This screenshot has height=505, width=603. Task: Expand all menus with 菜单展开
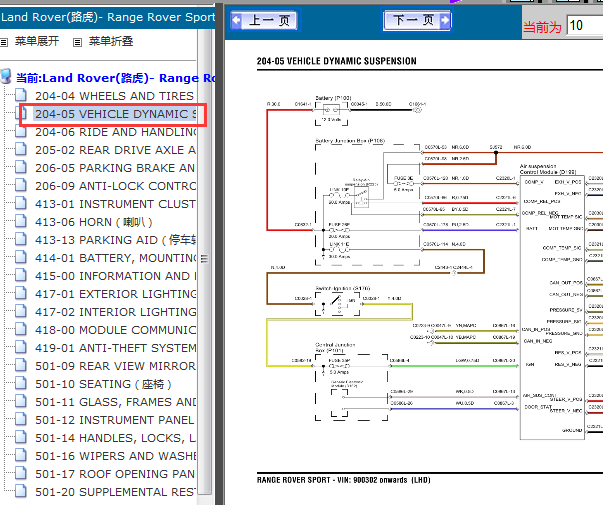click(x=37, y=41)
